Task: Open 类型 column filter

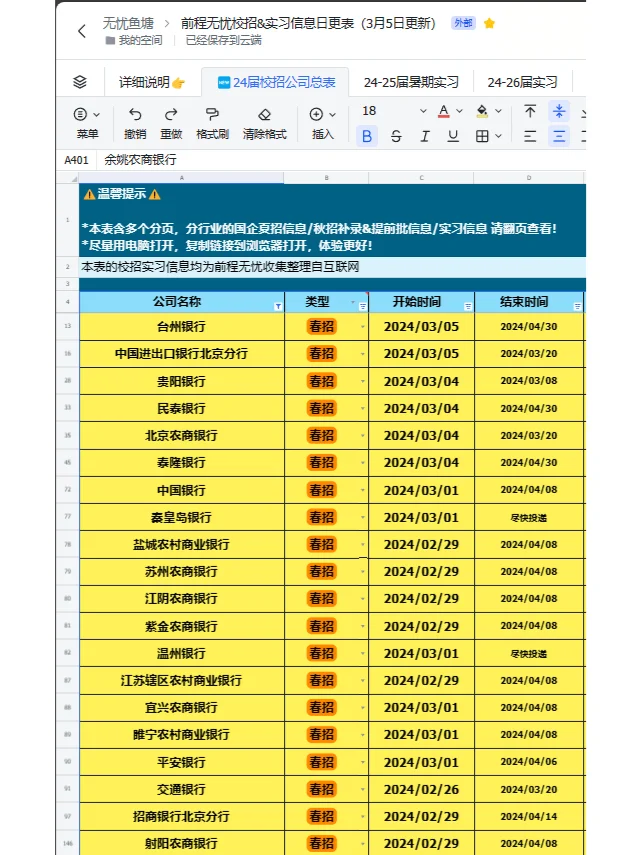Action: pyautogui.click(x=362, y=306)
